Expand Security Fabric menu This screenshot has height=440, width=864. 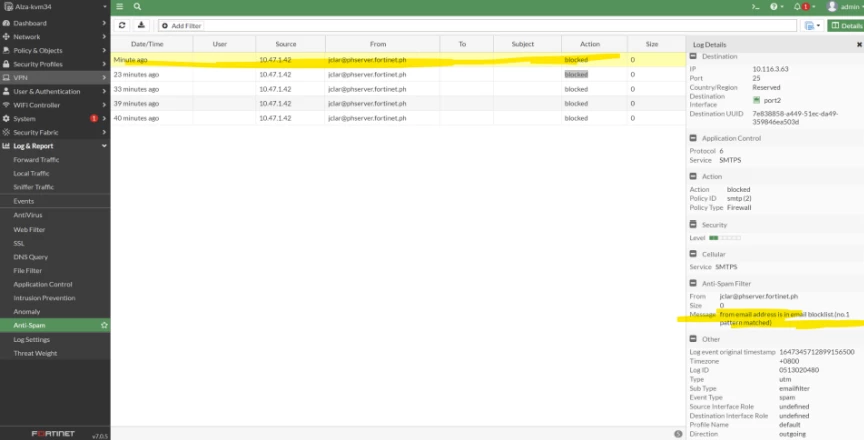pos(55,132)
